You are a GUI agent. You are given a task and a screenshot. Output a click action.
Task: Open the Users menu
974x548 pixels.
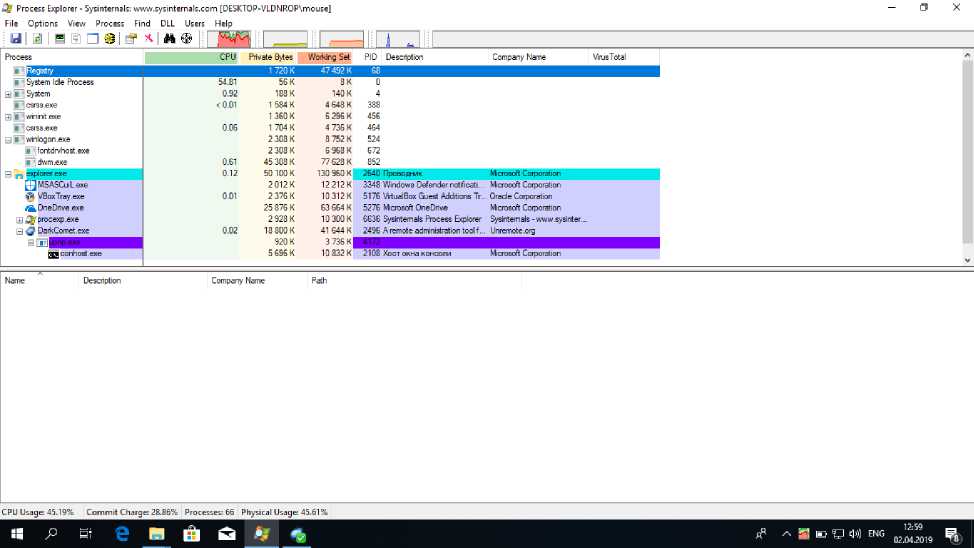194,23
